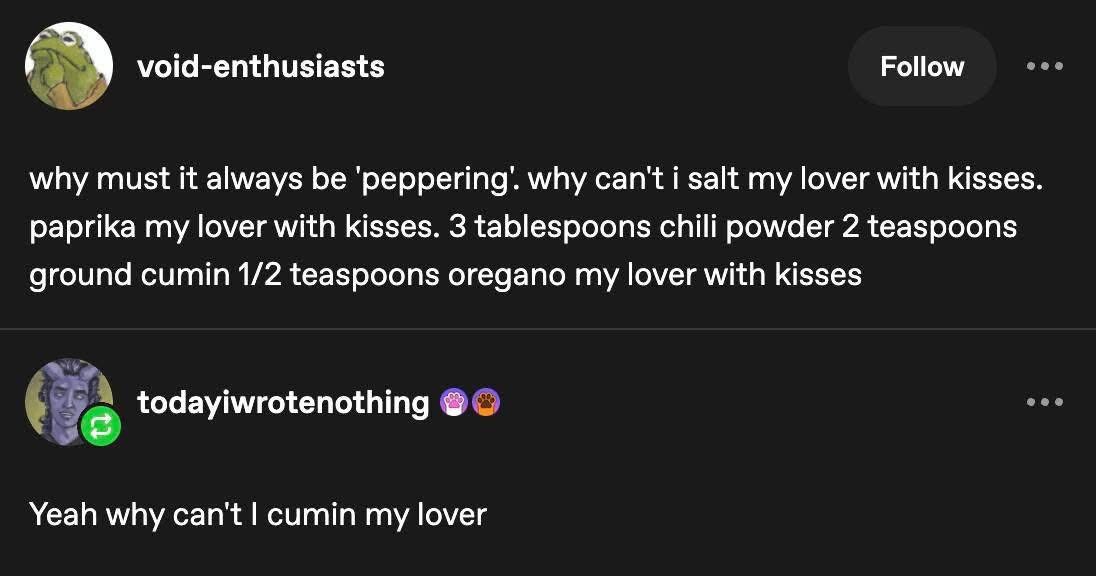Click the purple paw badge
Screen dimensions: 1096x576
coord(454,402)
